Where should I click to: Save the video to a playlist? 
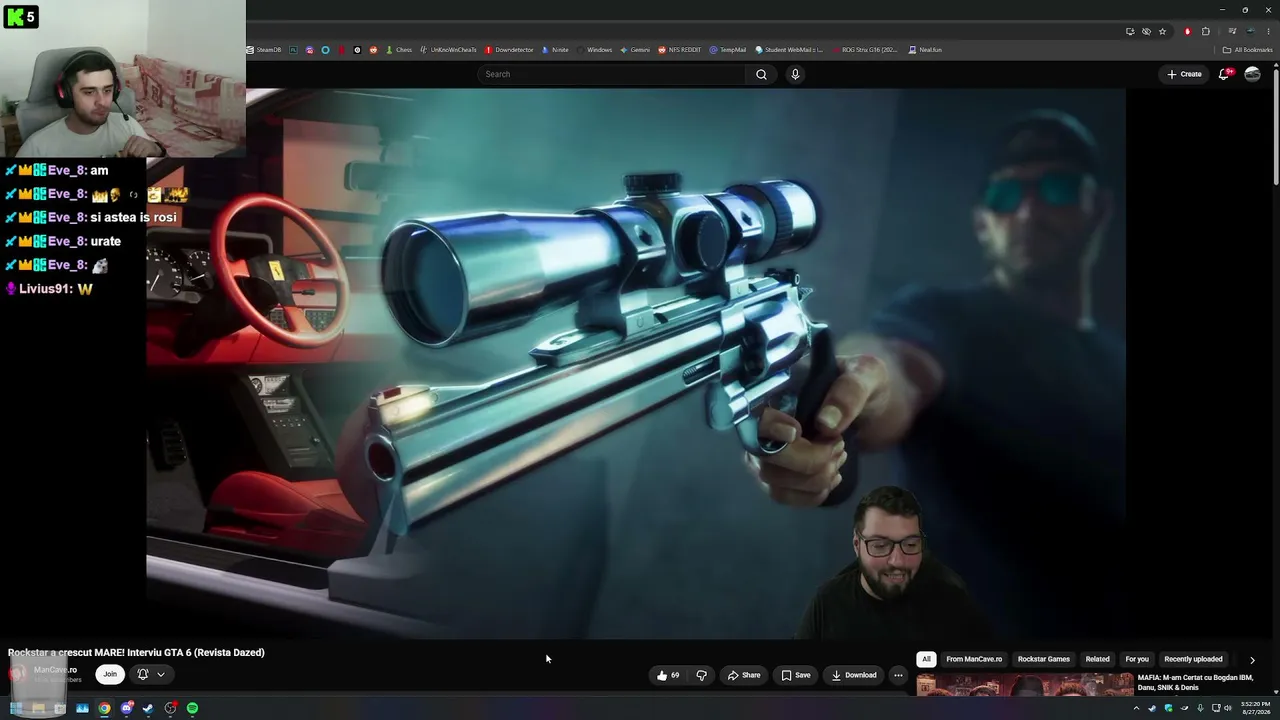[796, 675]
